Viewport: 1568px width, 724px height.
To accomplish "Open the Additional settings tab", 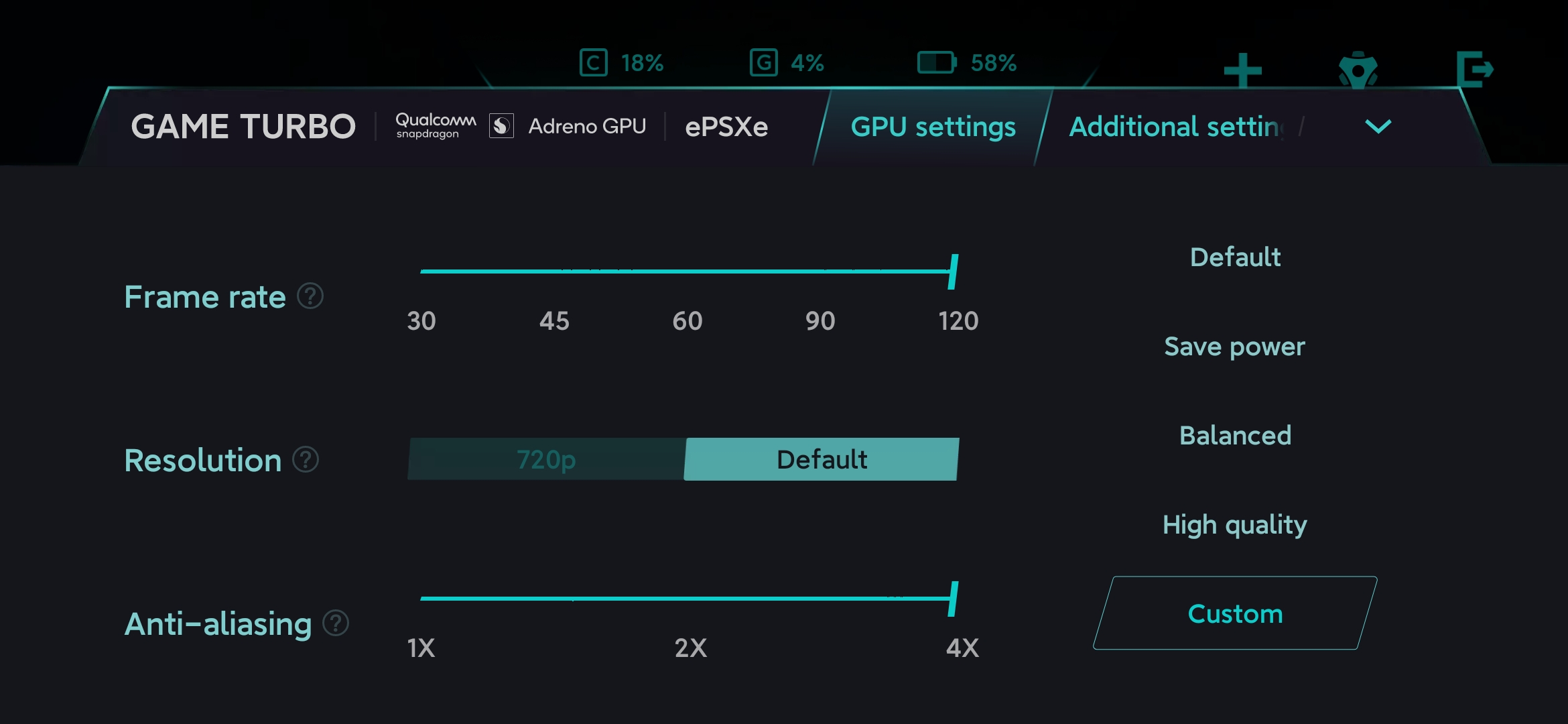I will click(x=1176, y=127).
